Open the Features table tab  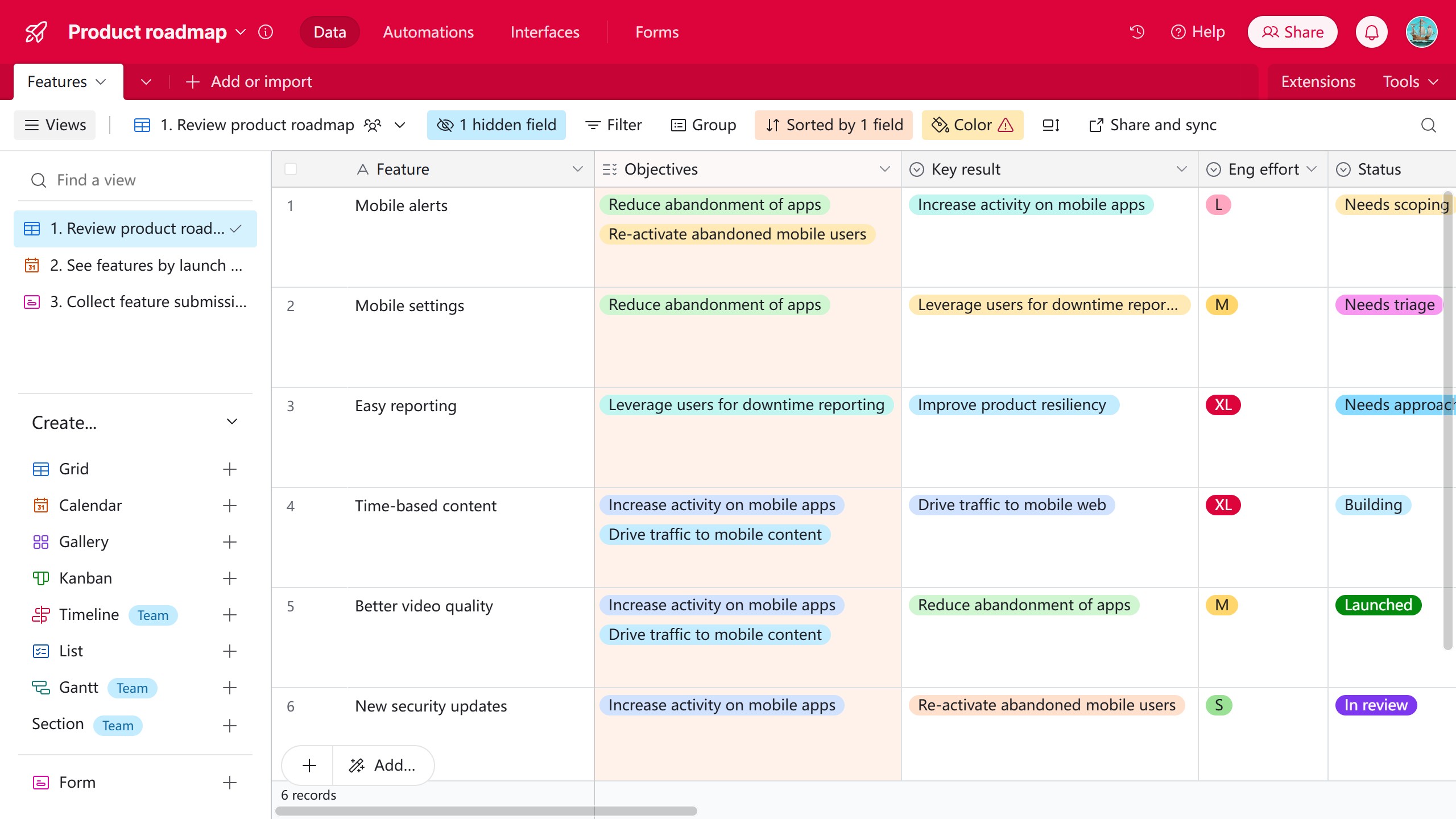67,82
